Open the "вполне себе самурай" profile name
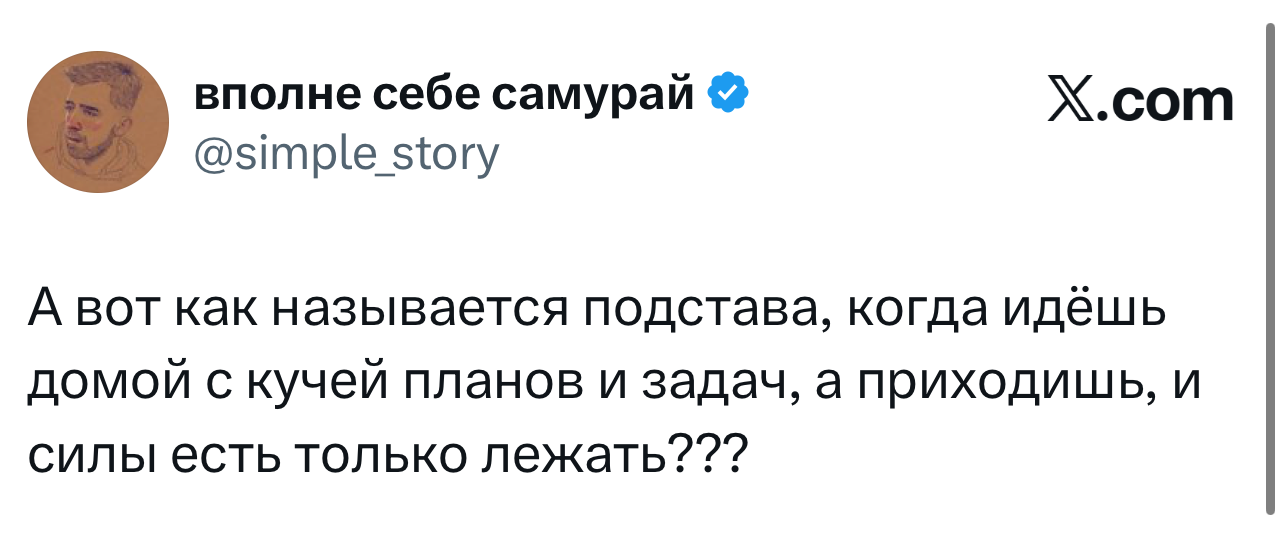The image size is (1284, 533). pos(444,95)
